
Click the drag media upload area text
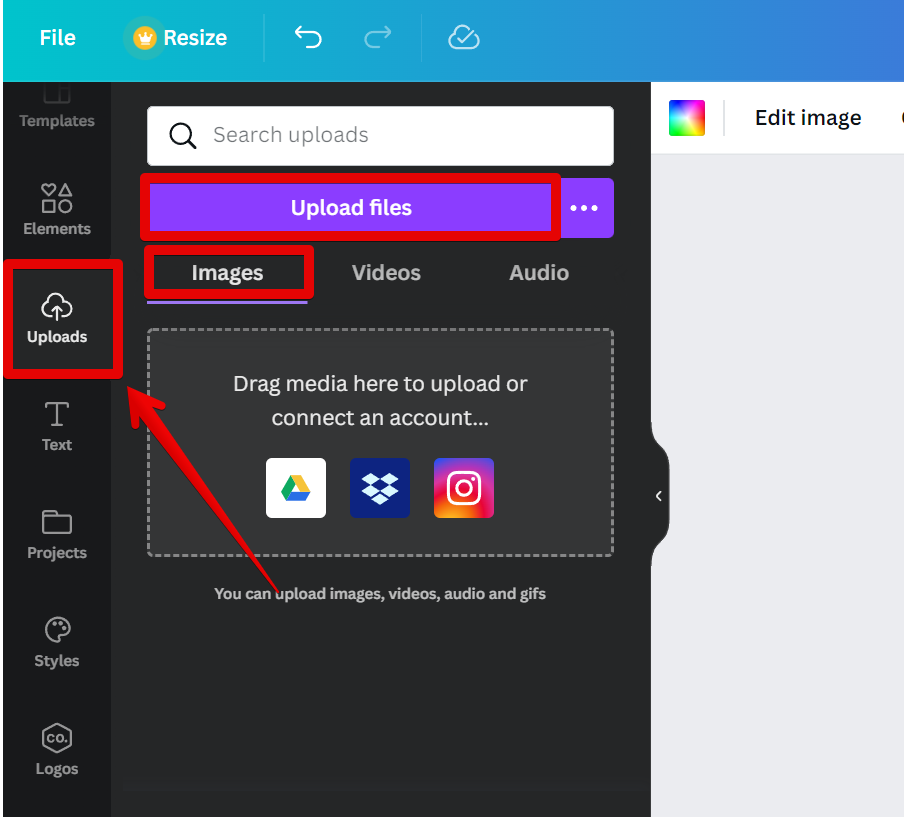[x=380, y=400]
